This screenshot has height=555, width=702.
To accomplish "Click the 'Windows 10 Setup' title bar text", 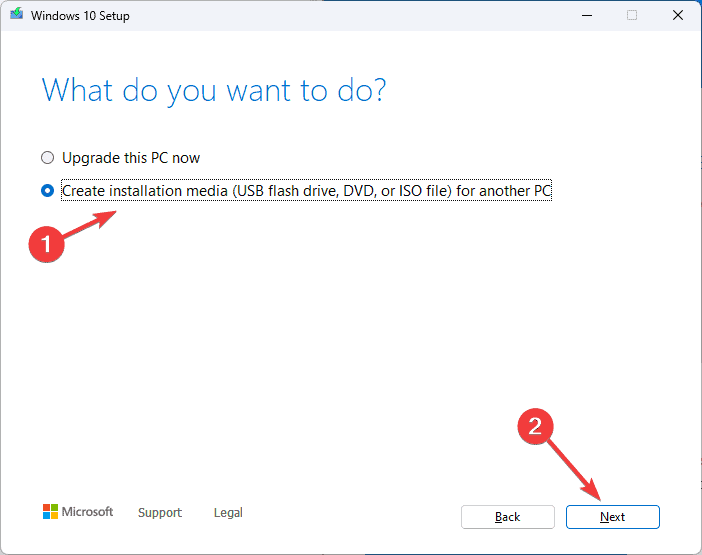I will (80, 16).
